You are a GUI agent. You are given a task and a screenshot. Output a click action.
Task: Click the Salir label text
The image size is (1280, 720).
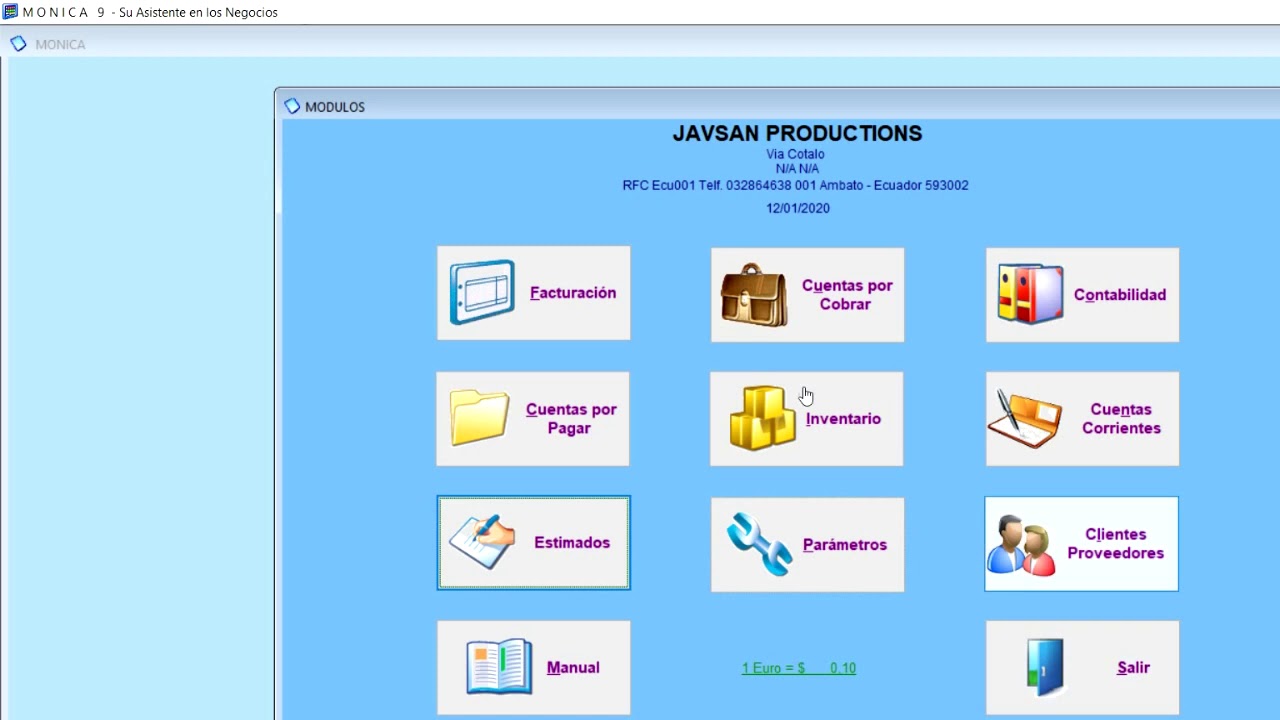pyautogui.click(x=1134, y=668)
